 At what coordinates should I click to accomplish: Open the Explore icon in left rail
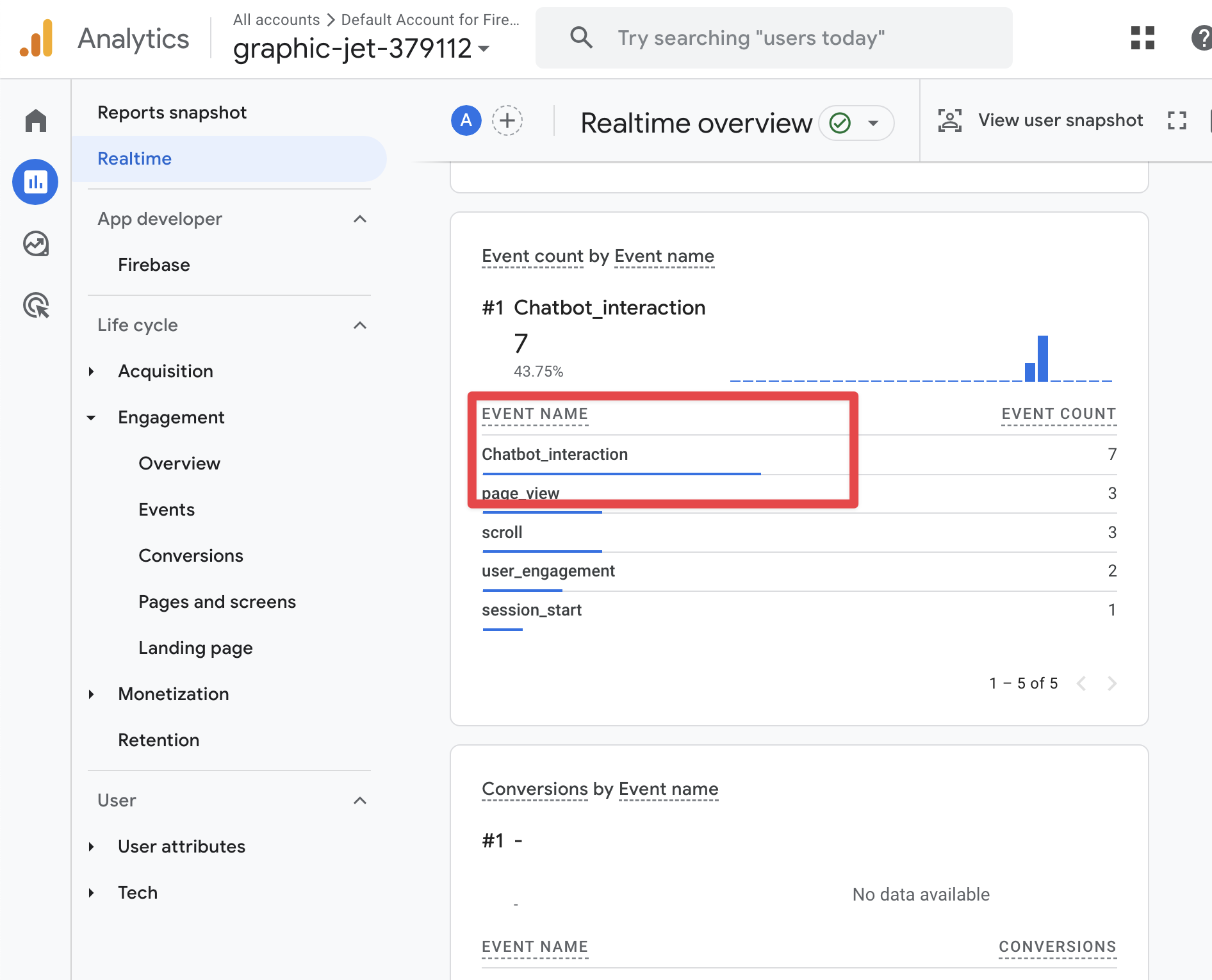point(36,243)
